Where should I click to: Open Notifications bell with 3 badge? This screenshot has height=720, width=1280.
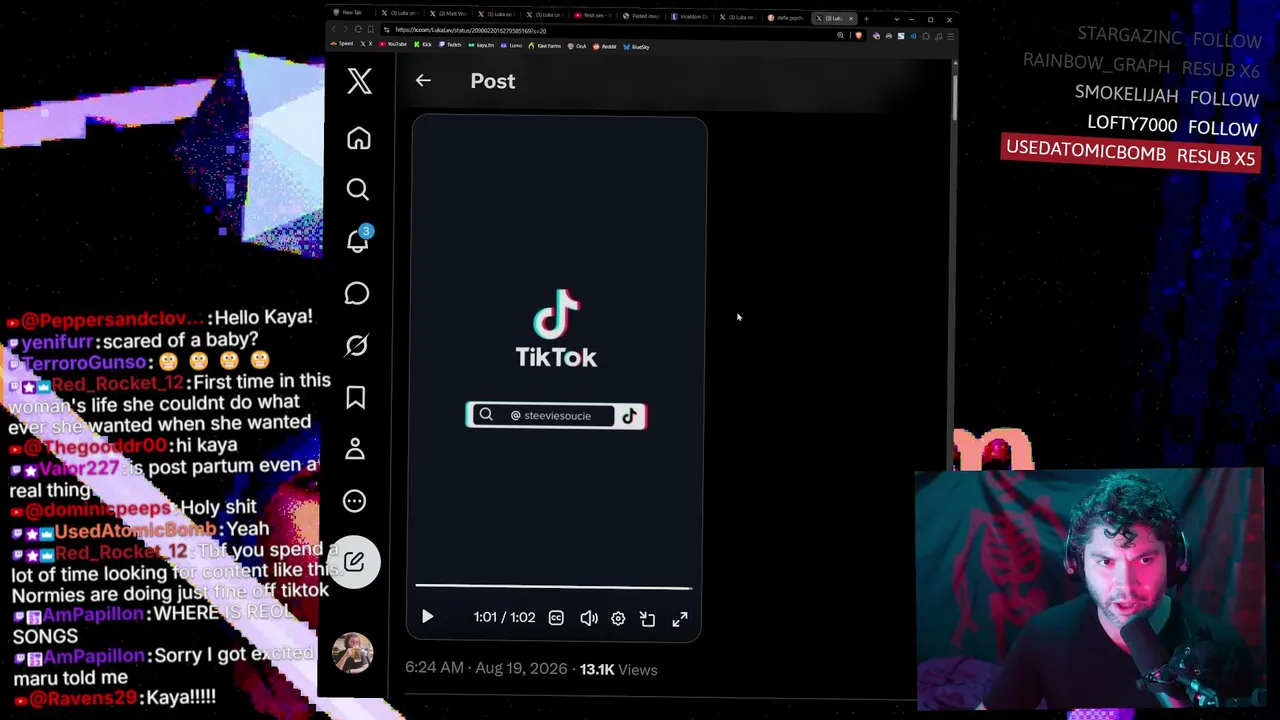[358, 240]
